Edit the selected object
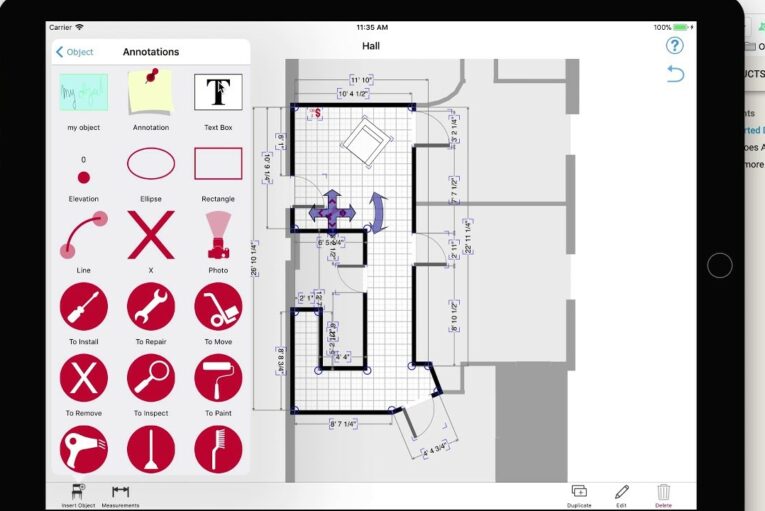765x511 pixels. pos(621,496)
